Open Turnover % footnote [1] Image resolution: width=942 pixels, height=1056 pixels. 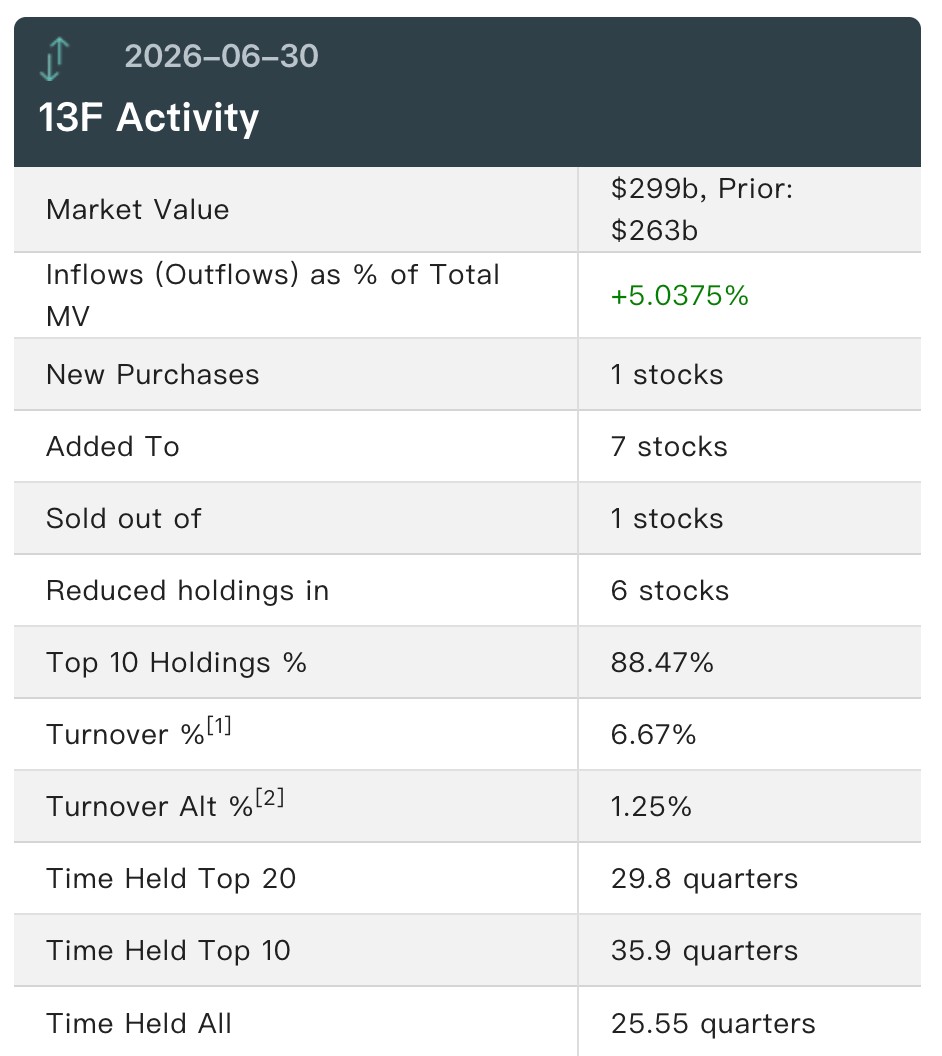coord(219,726)
